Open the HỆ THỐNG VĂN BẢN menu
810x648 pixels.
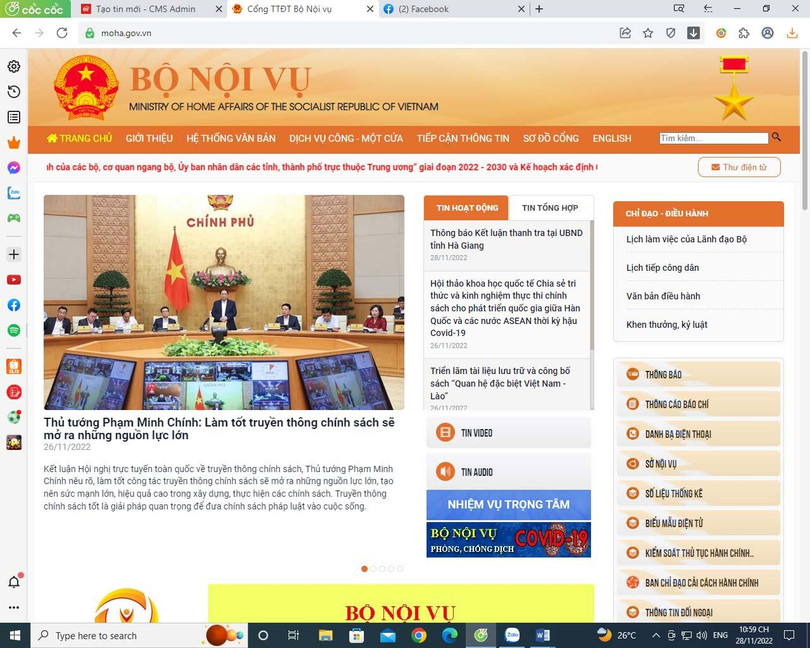click(x=232, y=139)
